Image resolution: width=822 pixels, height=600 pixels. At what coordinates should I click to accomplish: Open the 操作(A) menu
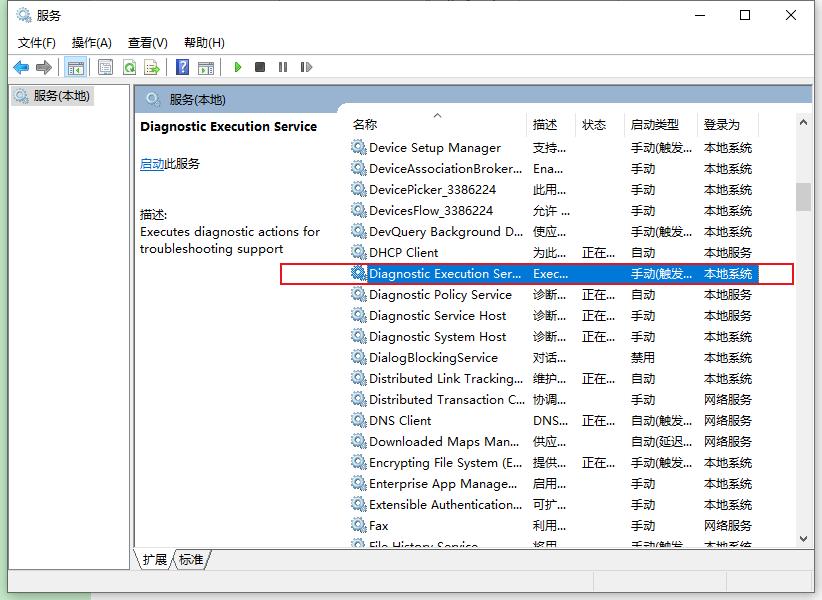click(91, 42)
